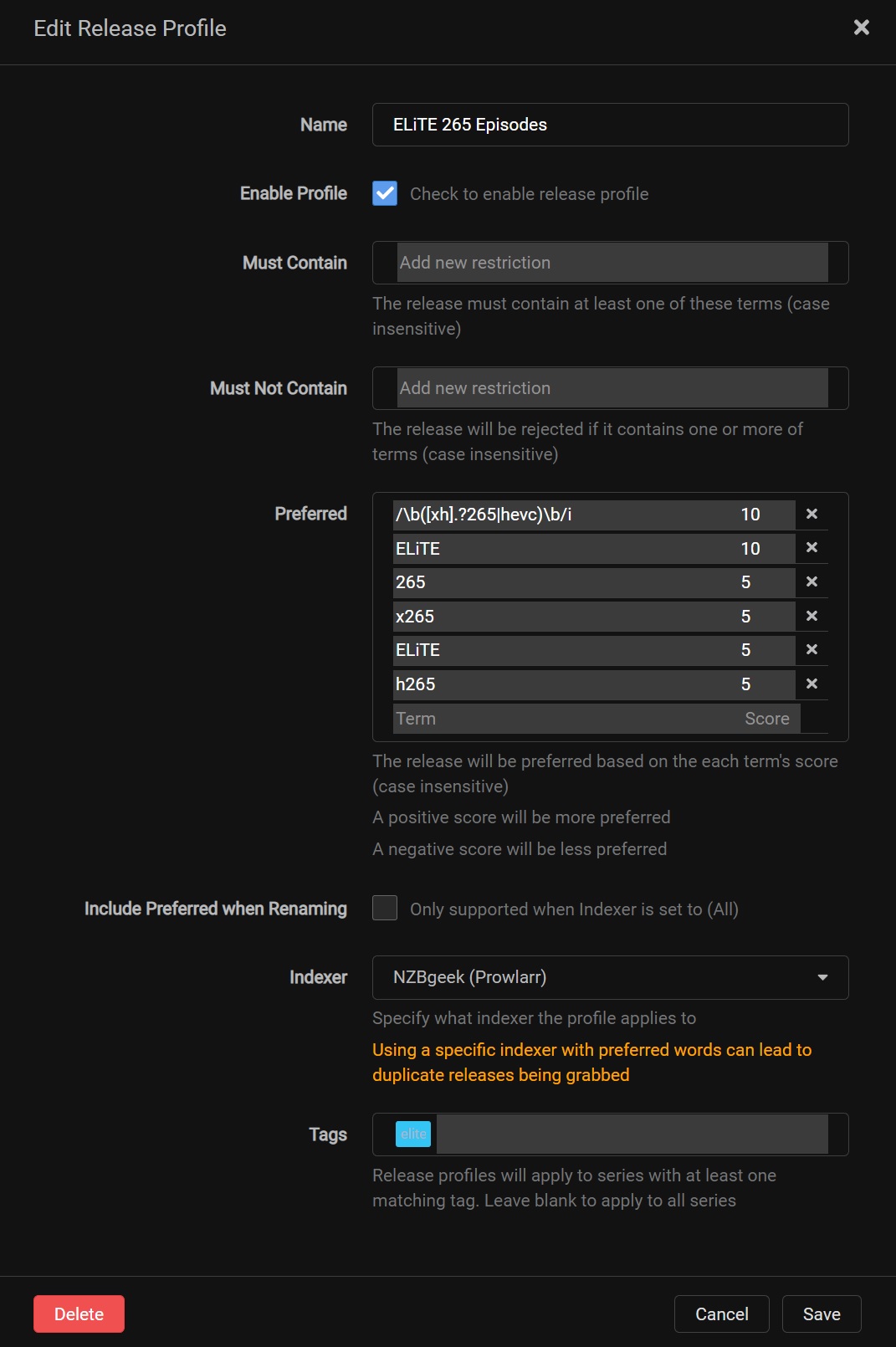This screenshot has width=896, height=1347.
Task: Select the elite tag in Tags
Action: click(413, 1134)
